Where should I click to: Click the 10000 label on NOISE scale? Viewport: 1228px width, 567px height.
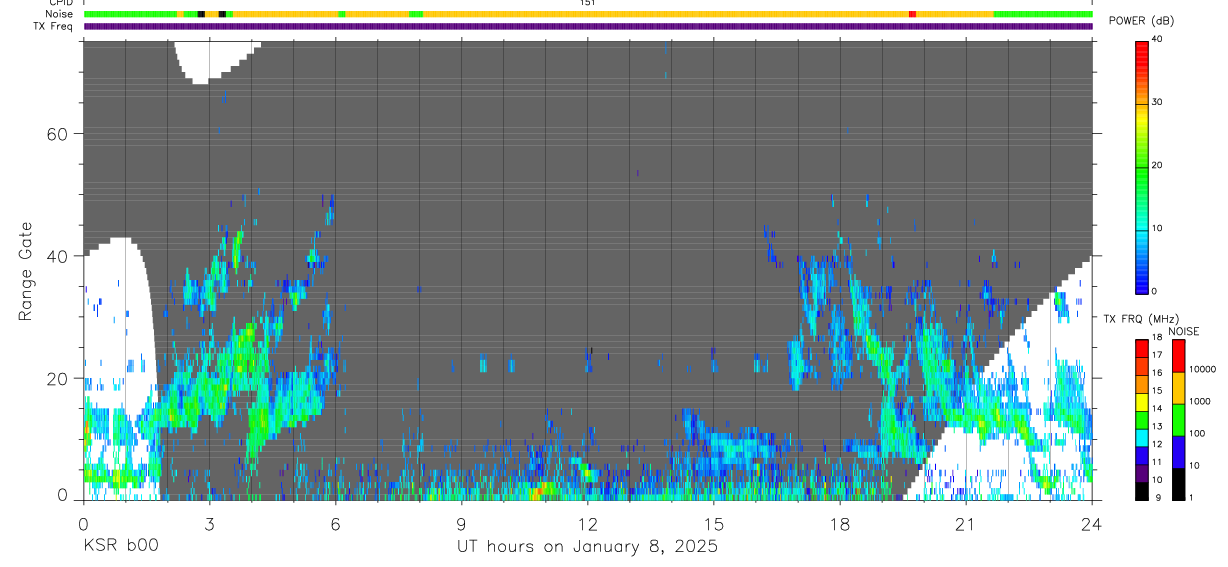pyautogui.click(x=1202, y=369)
